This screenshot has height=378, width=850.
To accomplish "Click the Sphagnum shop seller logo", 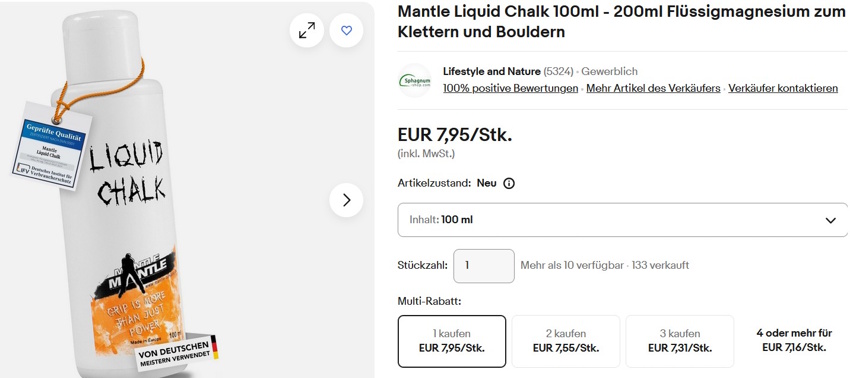I will [415, 81].
